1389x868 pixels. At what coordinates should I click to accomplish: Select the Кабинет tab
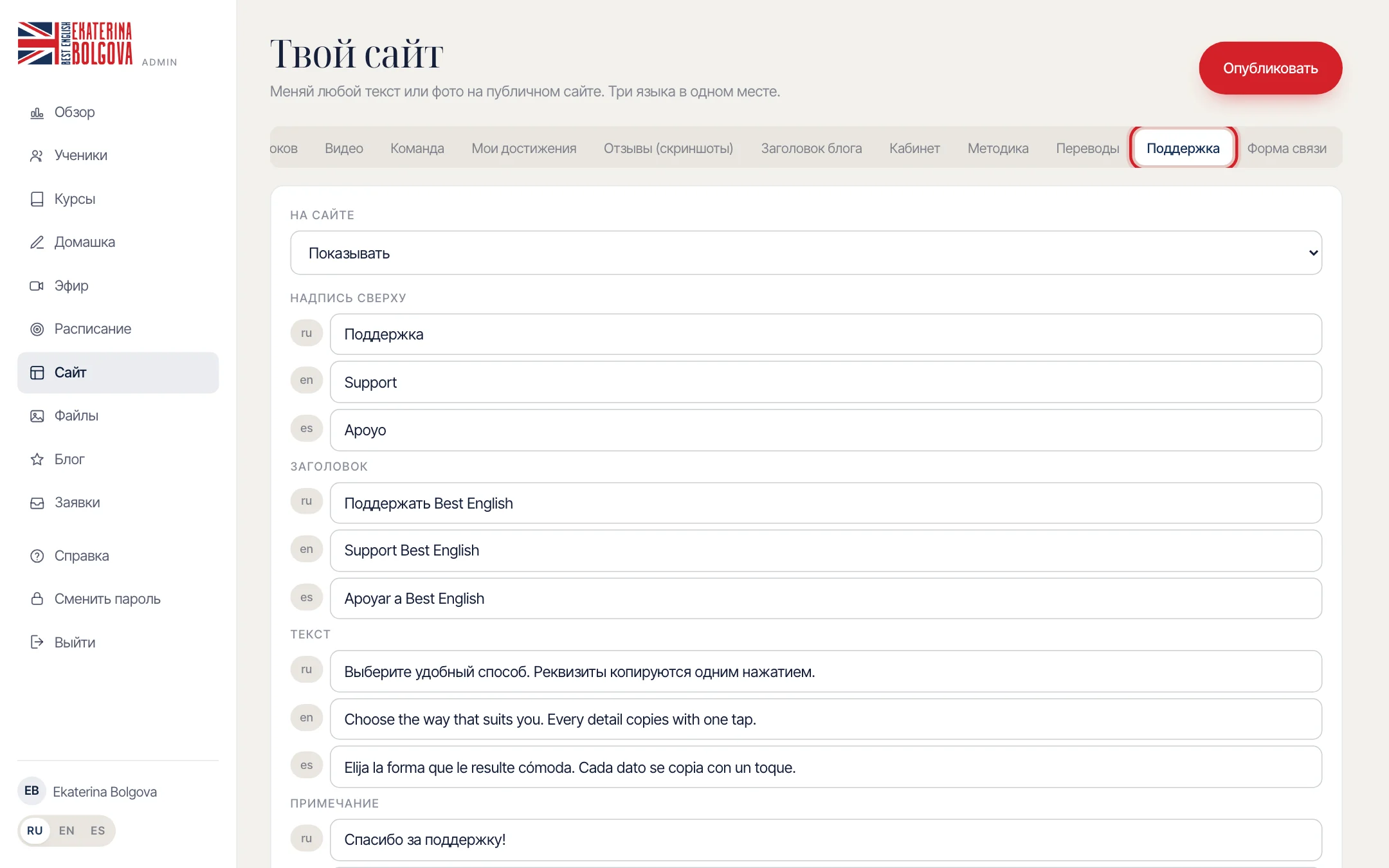(x=914, y=149)
